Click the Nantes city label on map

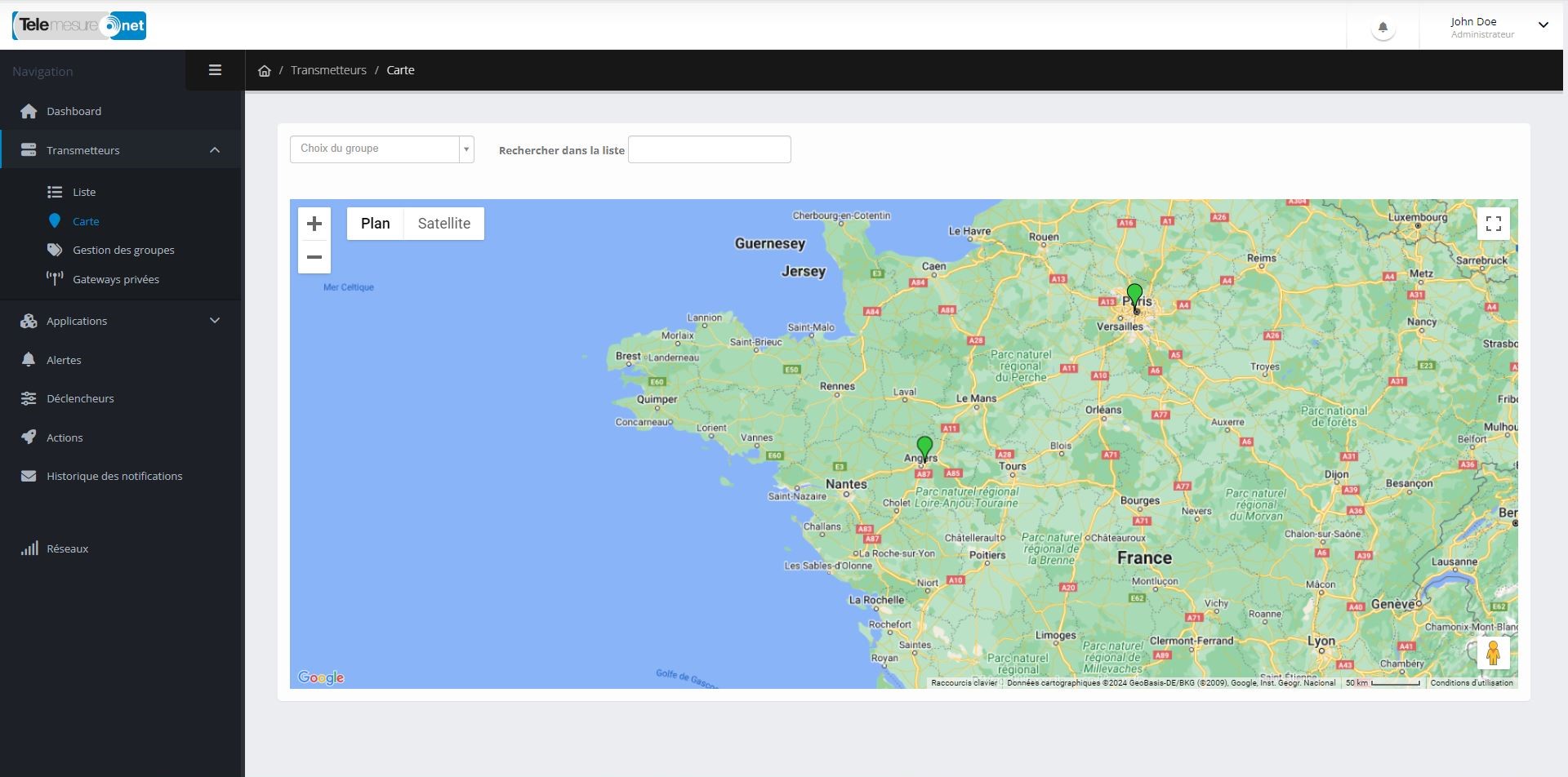coord(846,484)
